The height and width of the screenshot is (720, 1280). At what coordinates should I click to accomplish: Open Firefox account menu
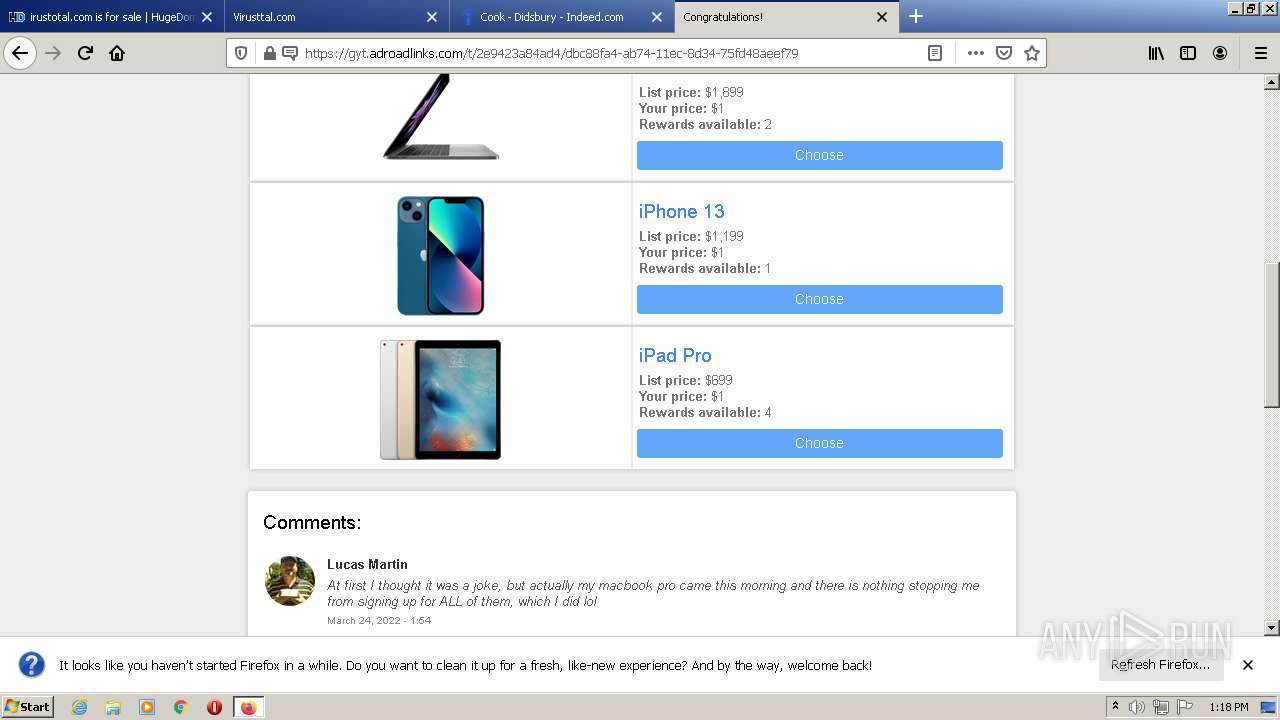pyautogui.click(x=1220, y=53)
